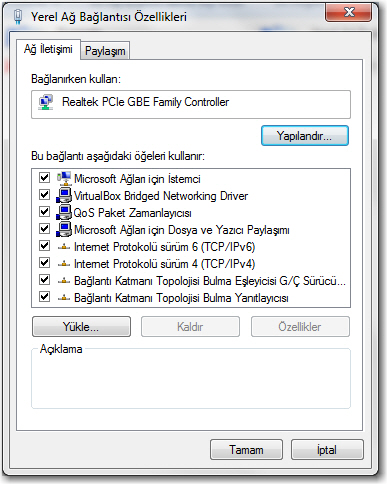Uncheck VirtualBox Bridged Networking Driver checkbox
387x484 pixels.
pos(44,195)
